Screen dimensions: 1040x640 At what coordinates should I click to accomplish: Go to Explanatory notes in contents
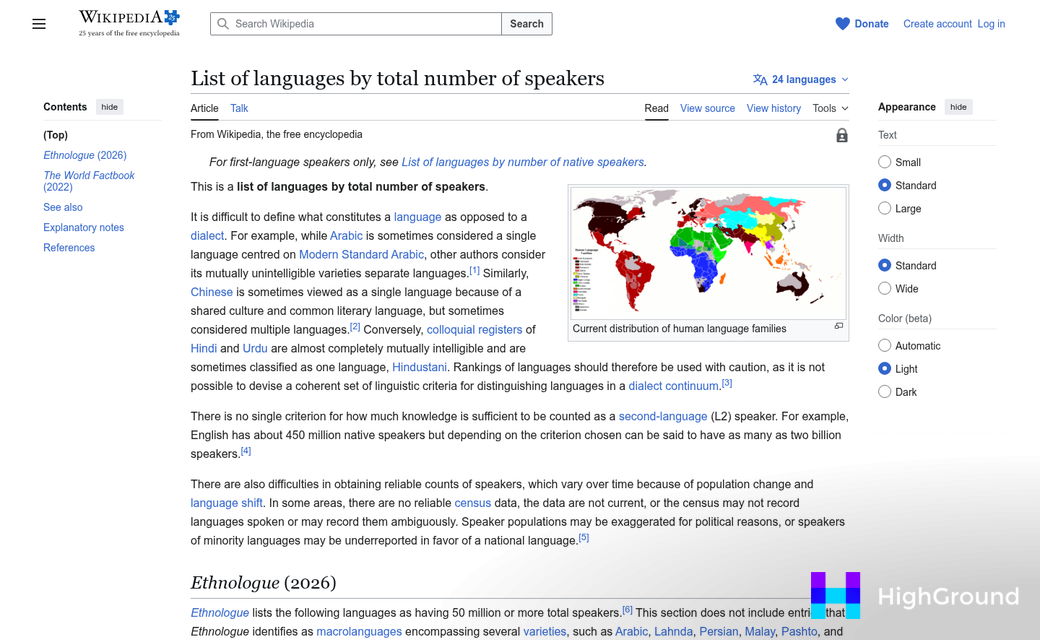84,227
